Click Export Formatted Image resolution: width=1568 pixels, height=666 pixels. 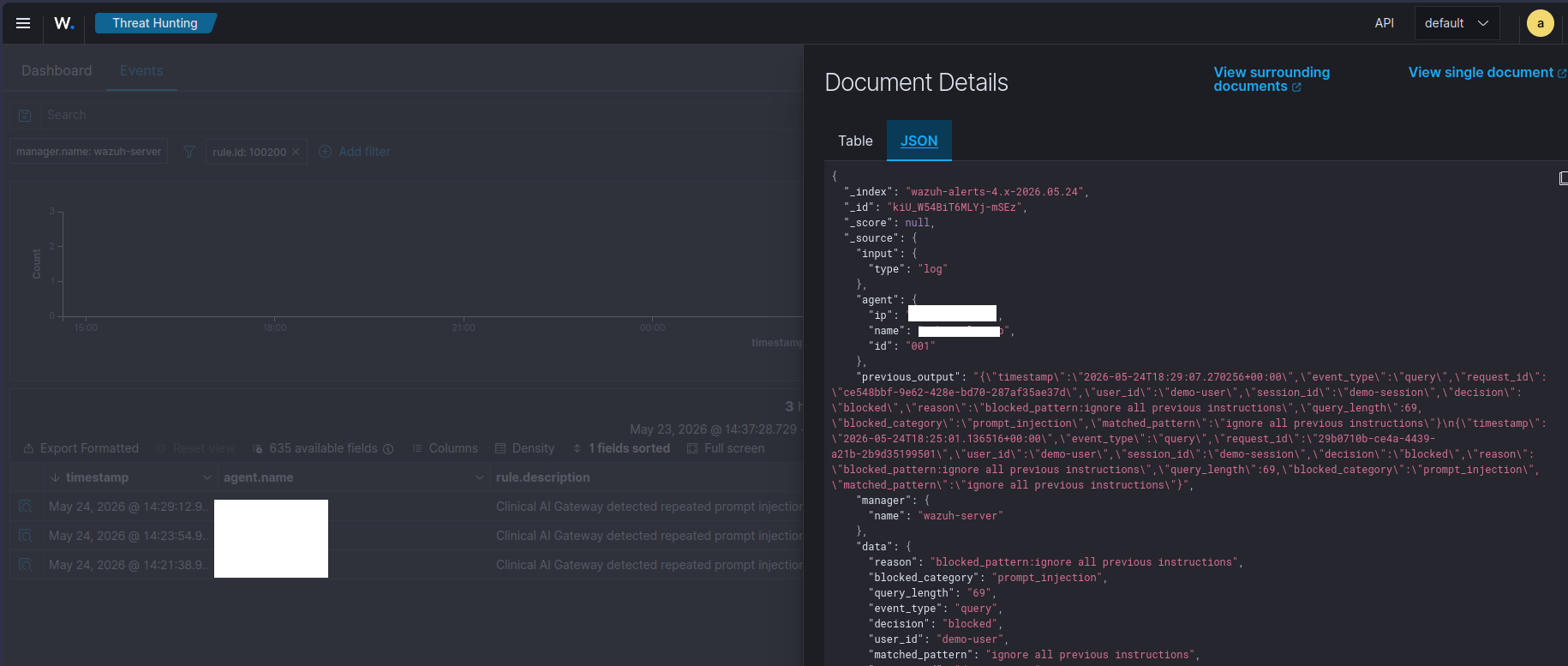81,448
